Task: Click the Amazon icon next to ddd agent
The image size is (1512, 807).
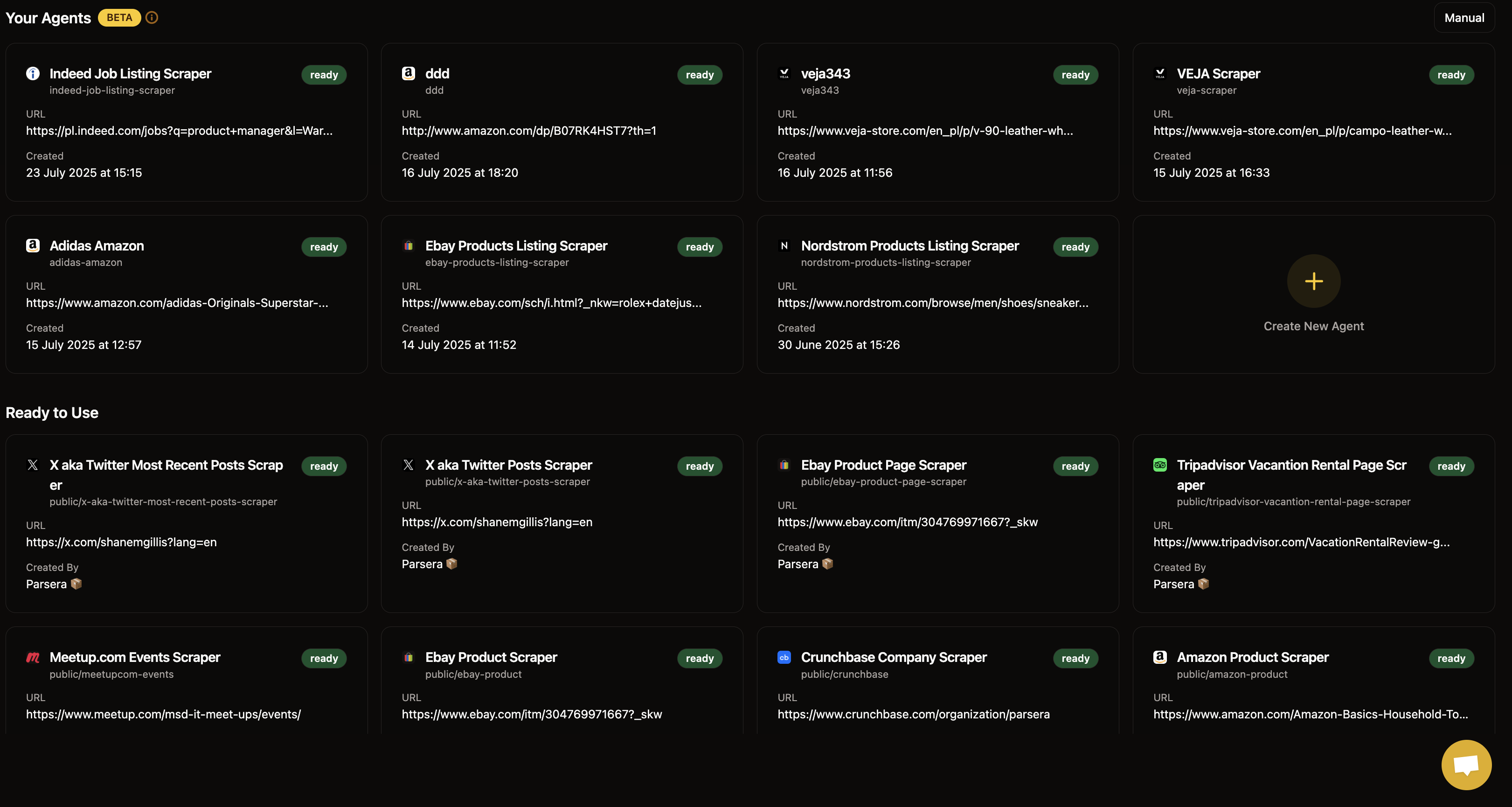Action: click(409, 73)
